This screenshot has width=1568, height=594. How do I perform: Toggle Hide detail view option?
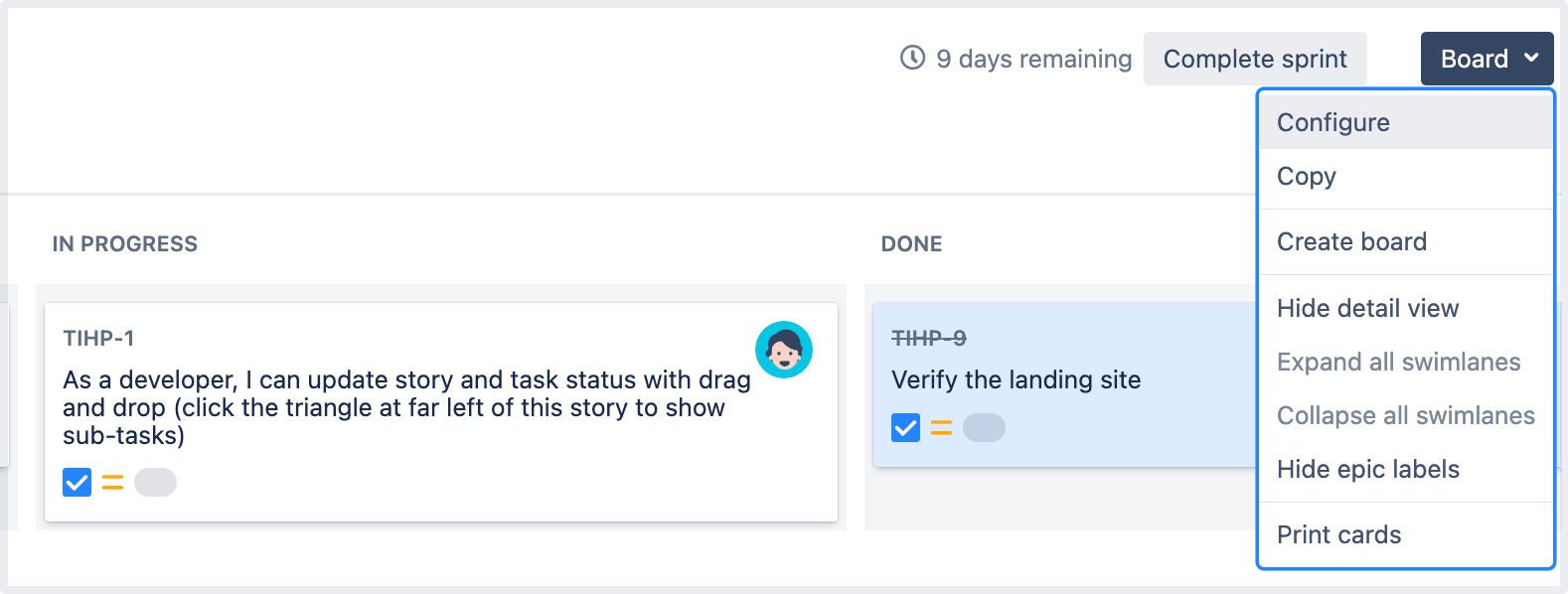click(1367, 308)
